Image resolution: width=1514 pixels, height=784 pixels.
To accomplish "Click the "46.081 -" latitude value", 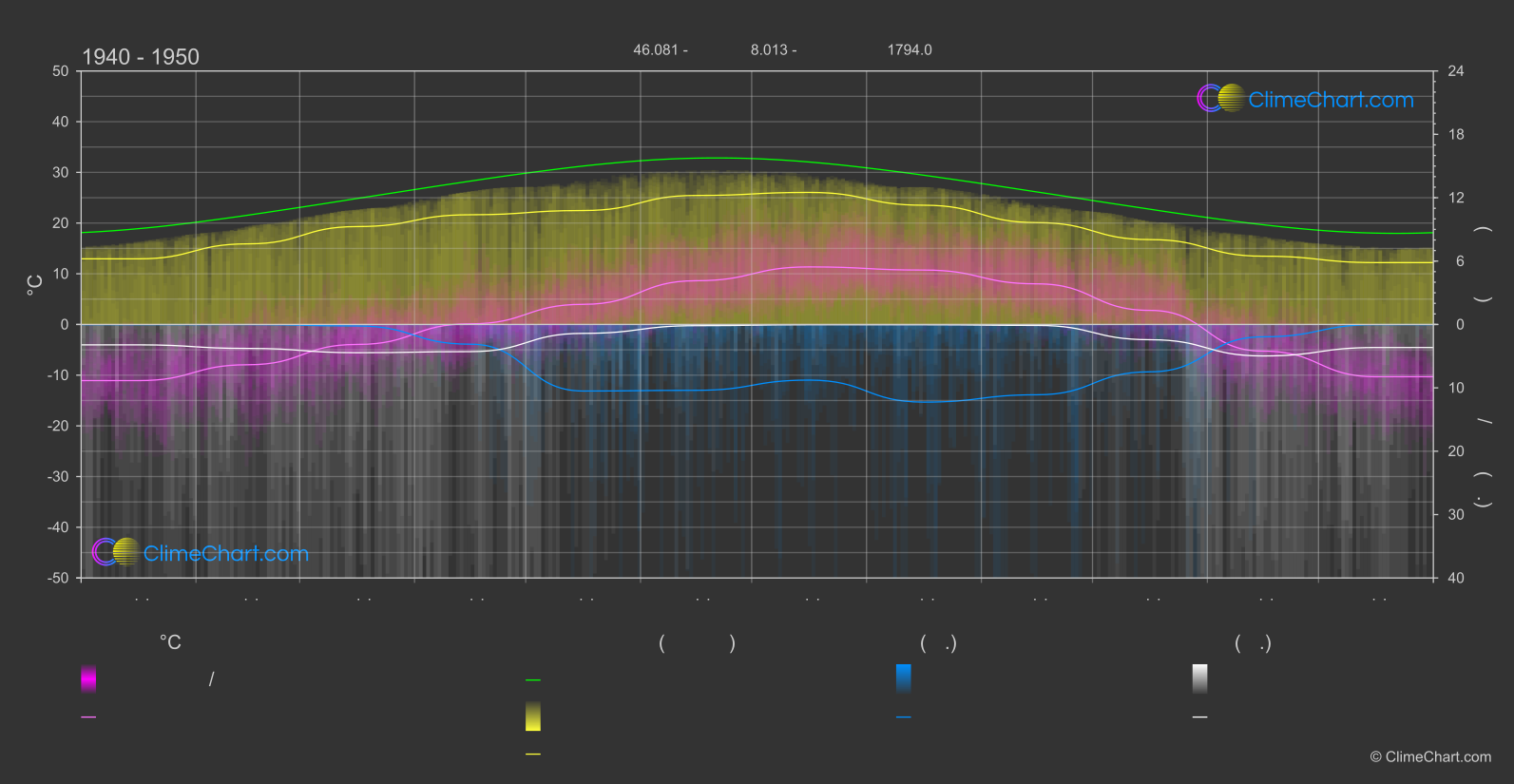I will point(661,49).
